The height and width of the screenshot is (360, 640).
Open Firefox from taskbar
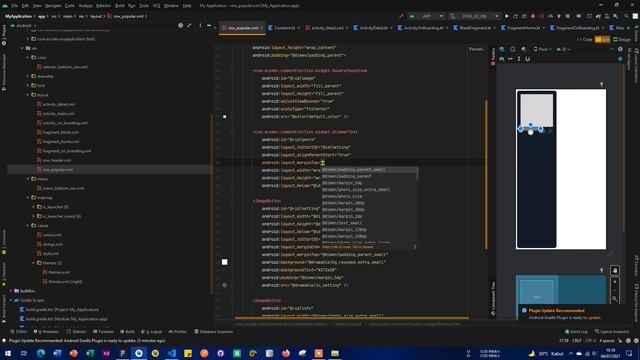tap(286, 353)
